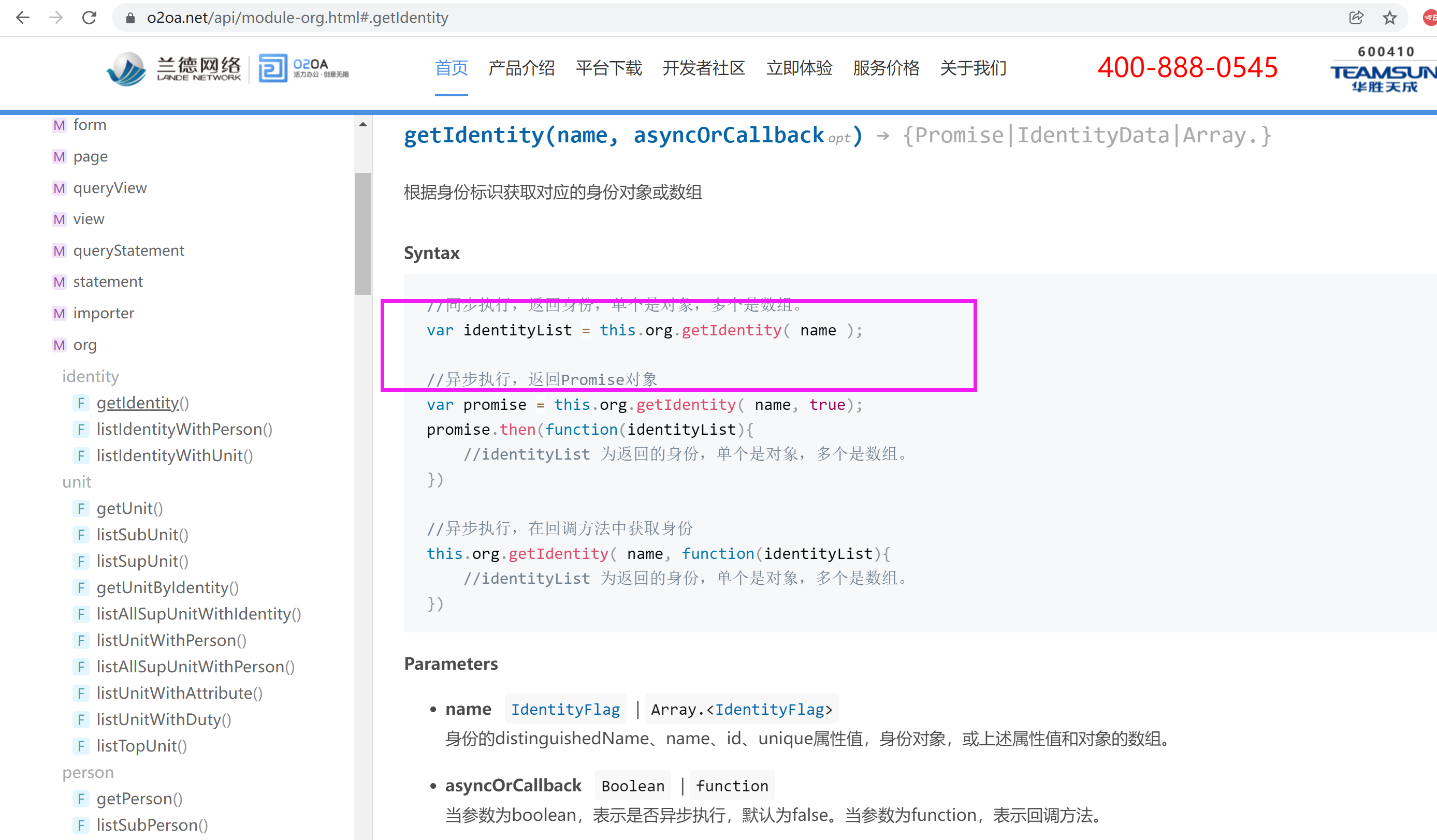Open listTopUnit() function link
The height and width of the screenshot is (840, 1437).
(x=141, y=745)
